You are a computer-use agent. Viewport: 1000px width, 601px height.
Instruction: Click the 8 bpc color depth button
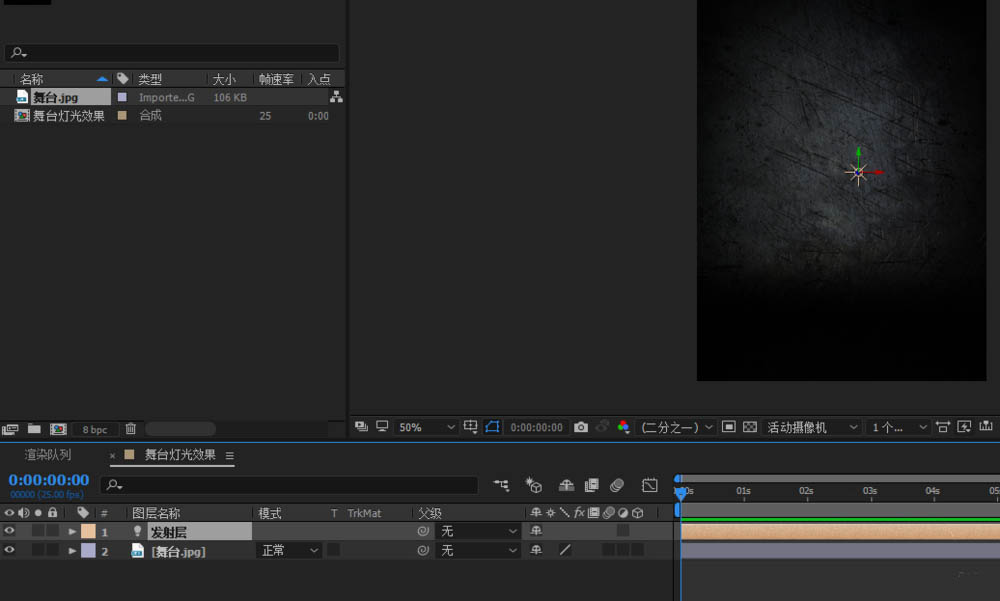click(95, 429)
